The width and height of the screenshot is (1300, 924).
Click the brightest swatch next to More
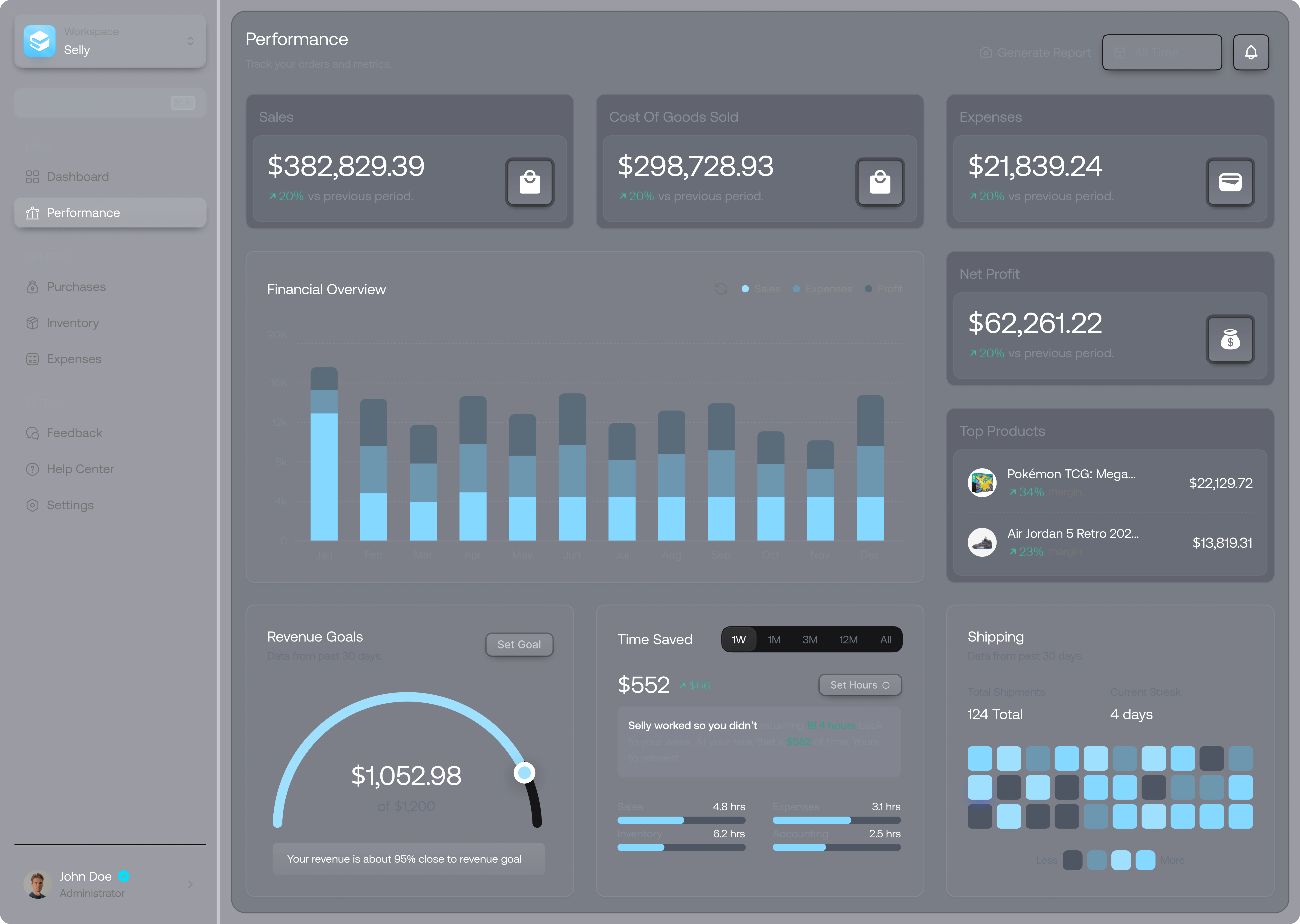(x=1145, y=860)
